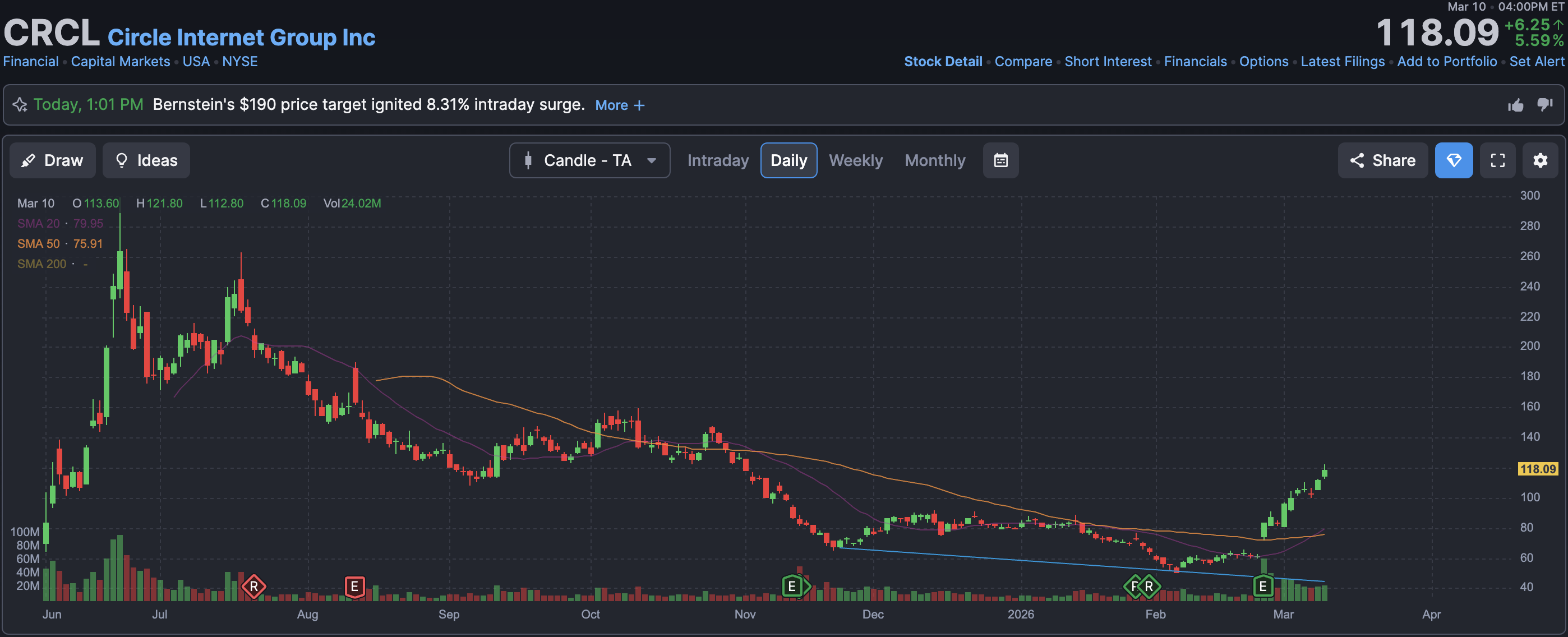
Task: Open the Candle - TA chart type dropdown
Action: point(589,160)
